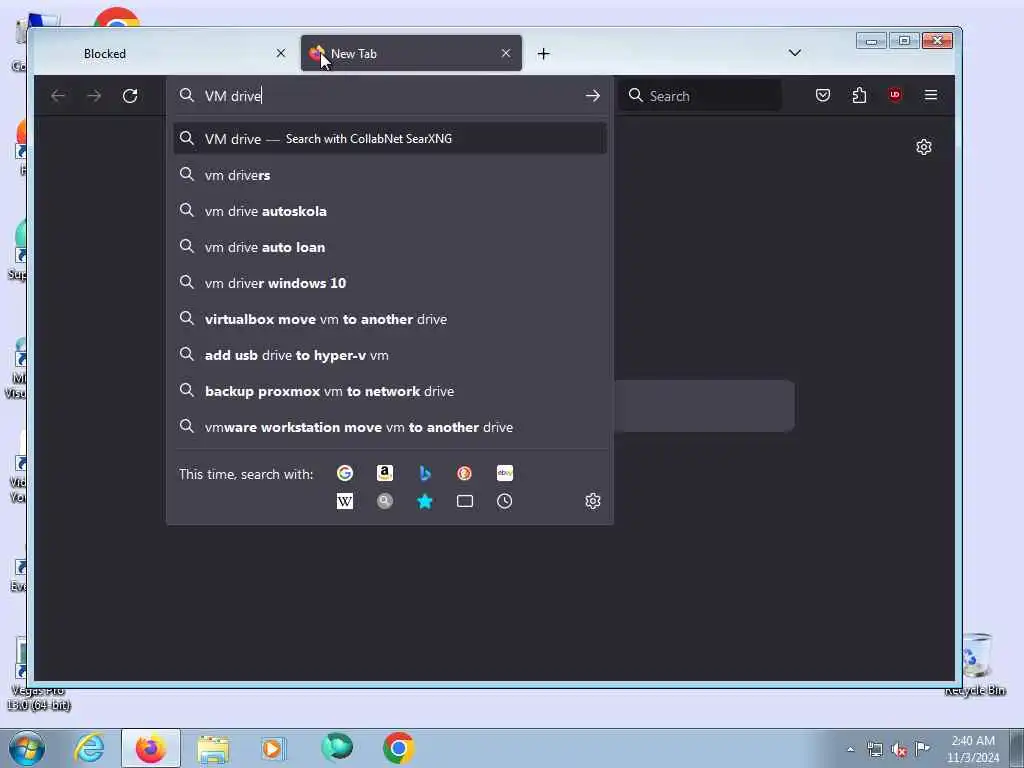Choose 'add usb drive to hyper-v vm'
1024x768 pixels.
[x=390, y=355]
